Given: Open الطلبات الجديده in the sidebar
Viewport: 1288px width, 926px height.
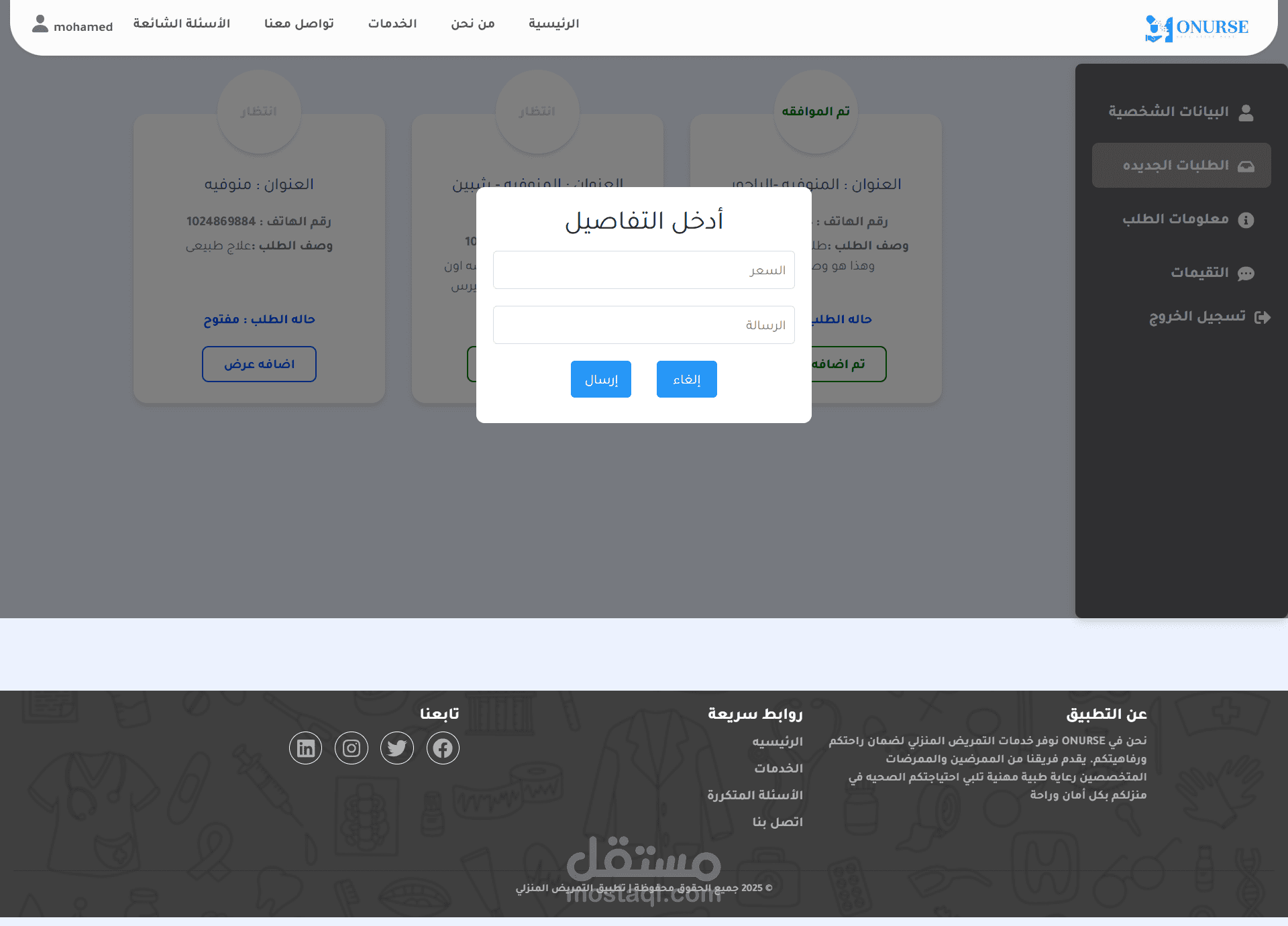Looking at the screenshot, I should pos(1181,166).
